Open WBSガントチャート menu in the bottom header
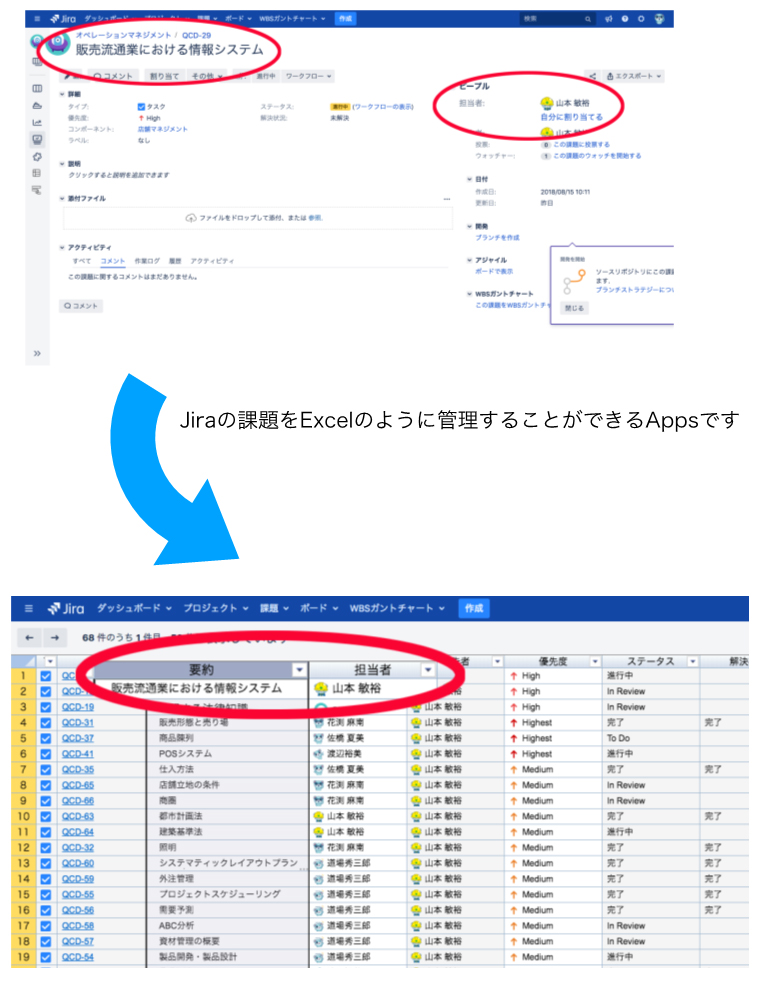The height and width of the screenshot is (984, 773). (x=397, y=608)
